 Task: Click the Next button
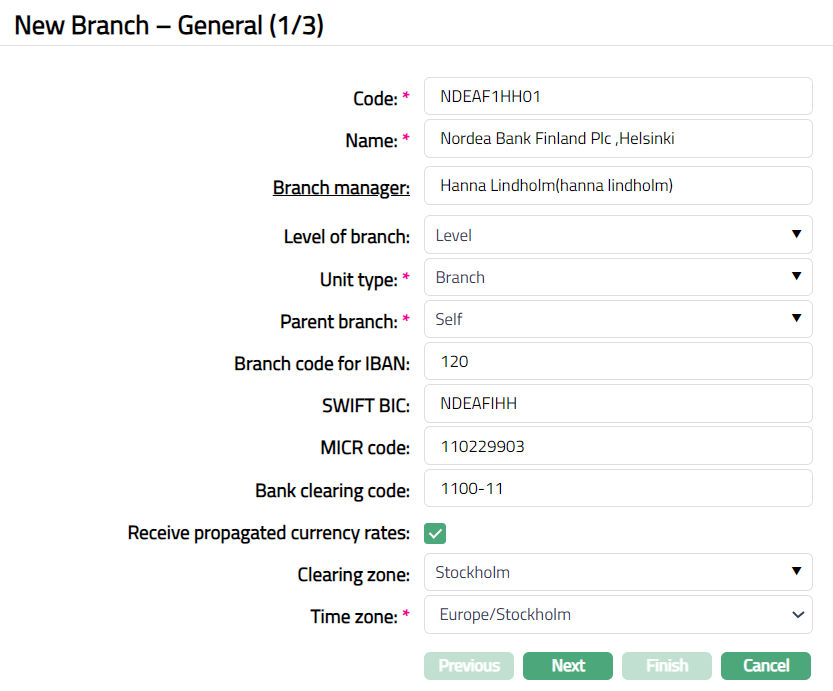568,666
